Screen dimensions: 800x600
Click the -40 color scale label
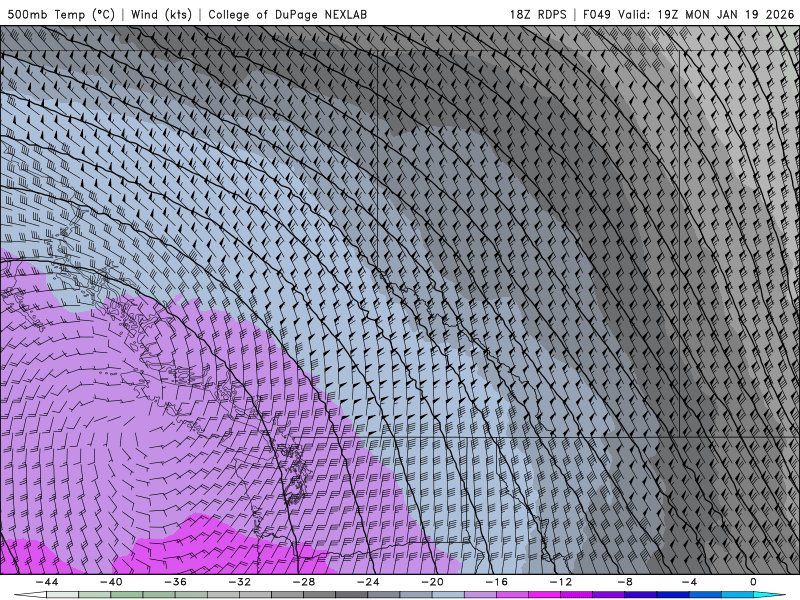pos(111,582)
